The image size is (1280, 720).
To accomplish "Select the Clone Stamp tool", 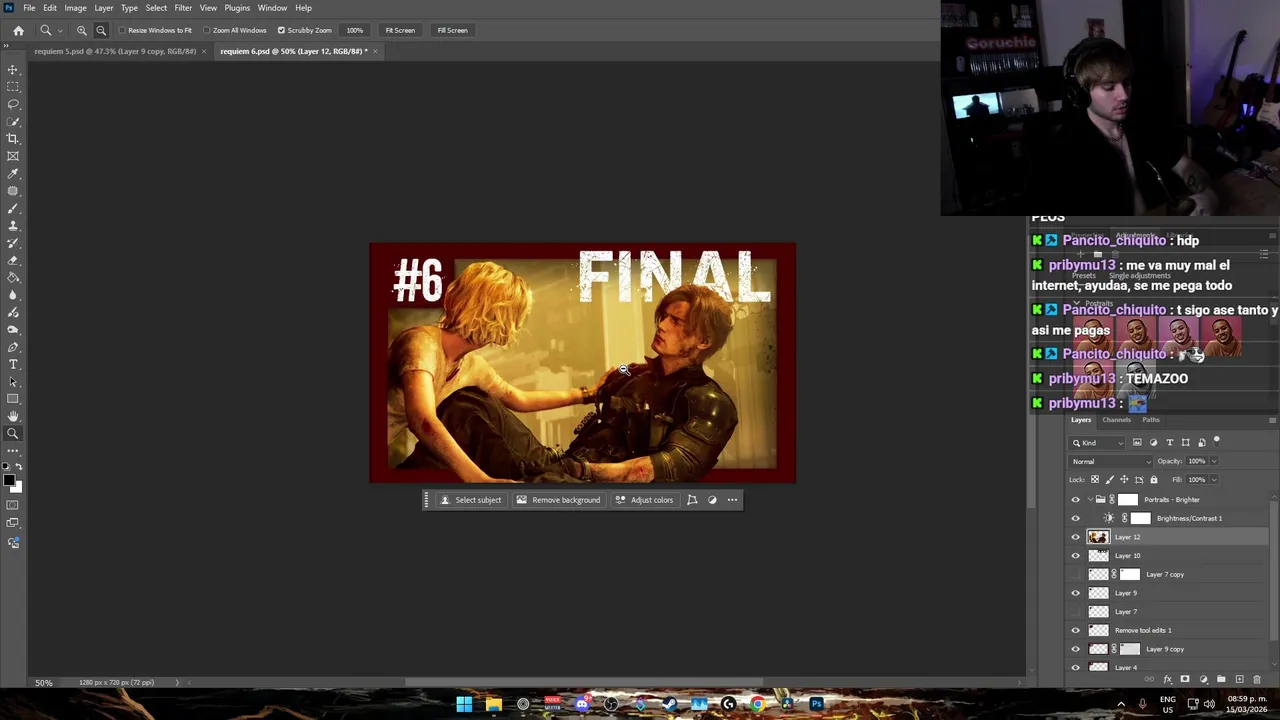I will click(x=13, y=226).
